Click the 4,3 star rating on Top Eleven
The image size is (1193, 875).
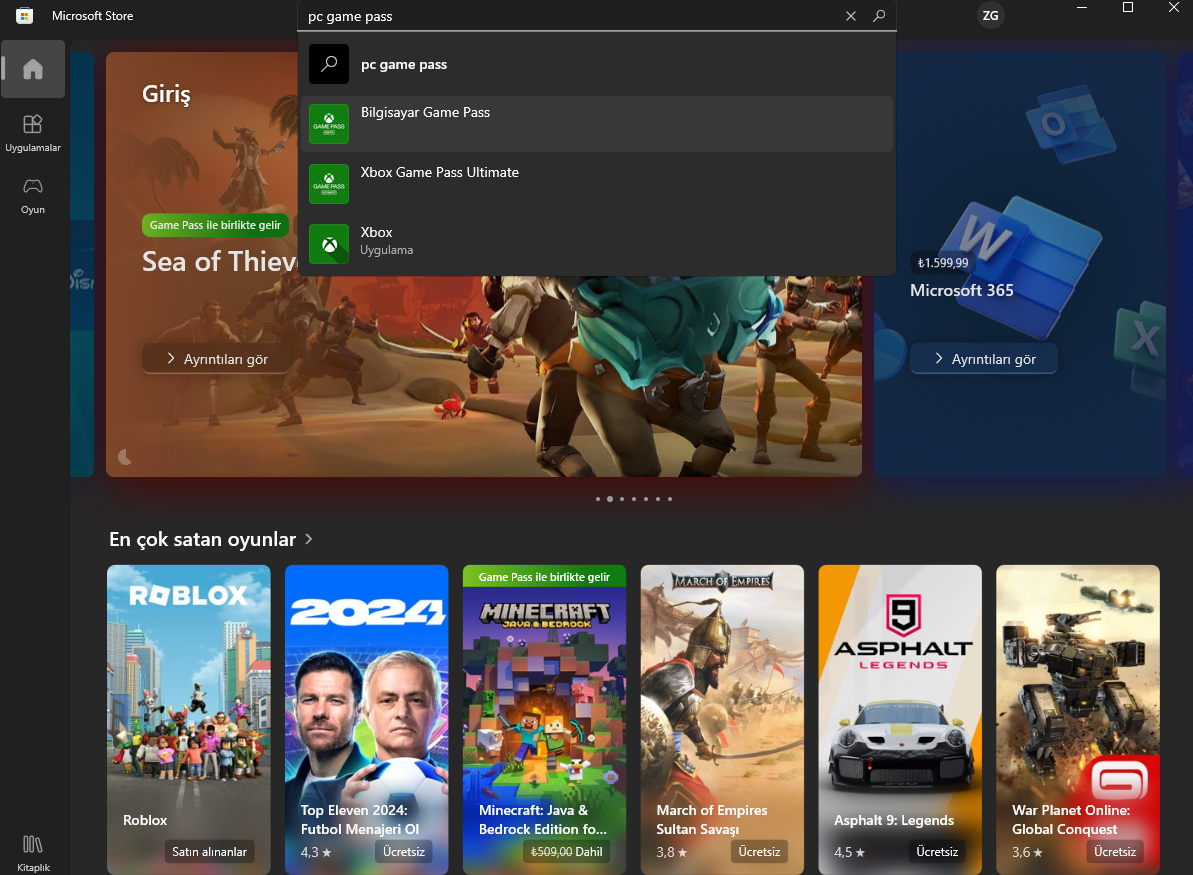point(316,852)
